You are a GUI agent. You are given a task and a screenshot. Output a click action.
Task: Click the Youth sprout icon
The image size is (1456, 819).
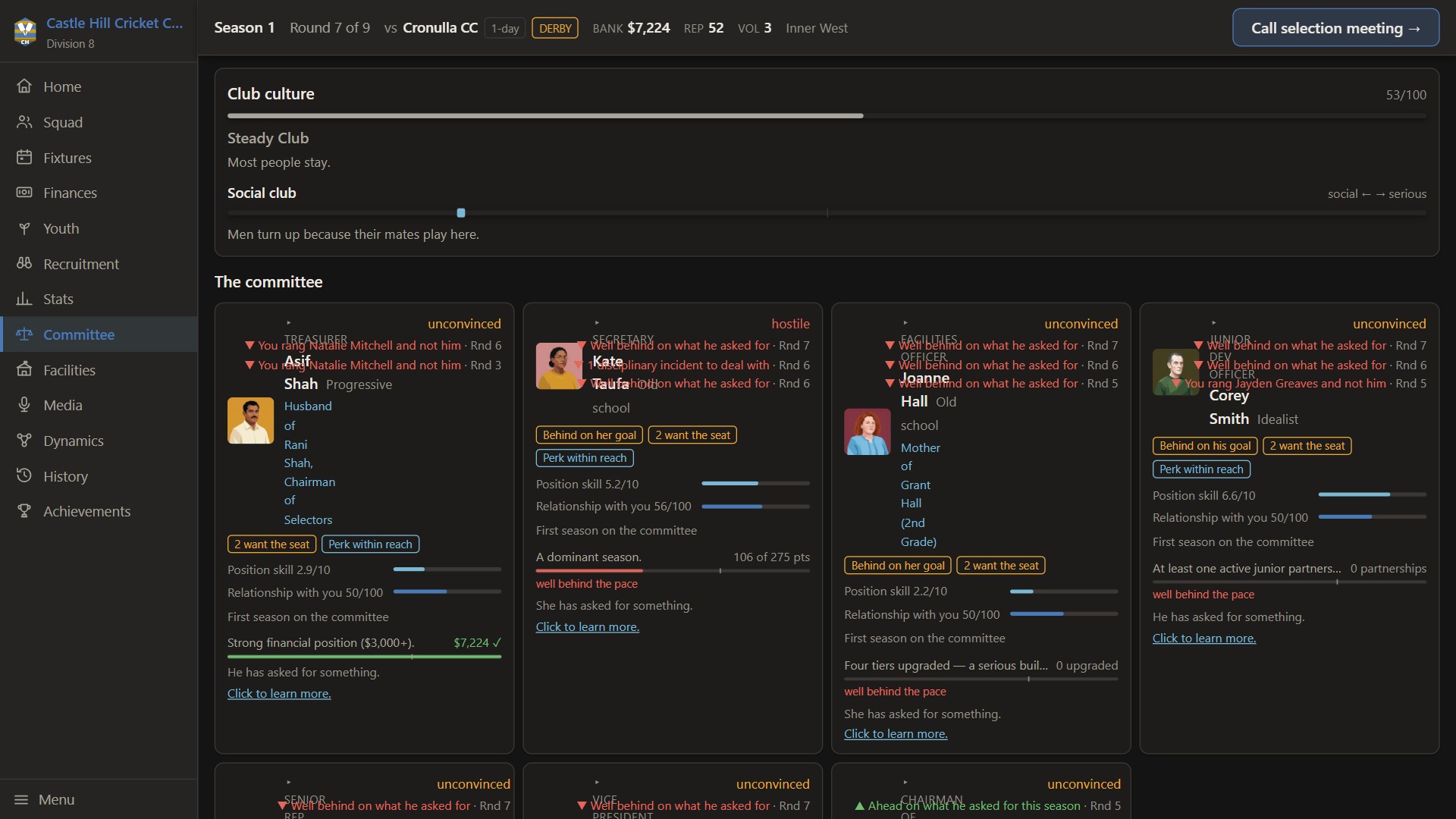pos(24,228)
